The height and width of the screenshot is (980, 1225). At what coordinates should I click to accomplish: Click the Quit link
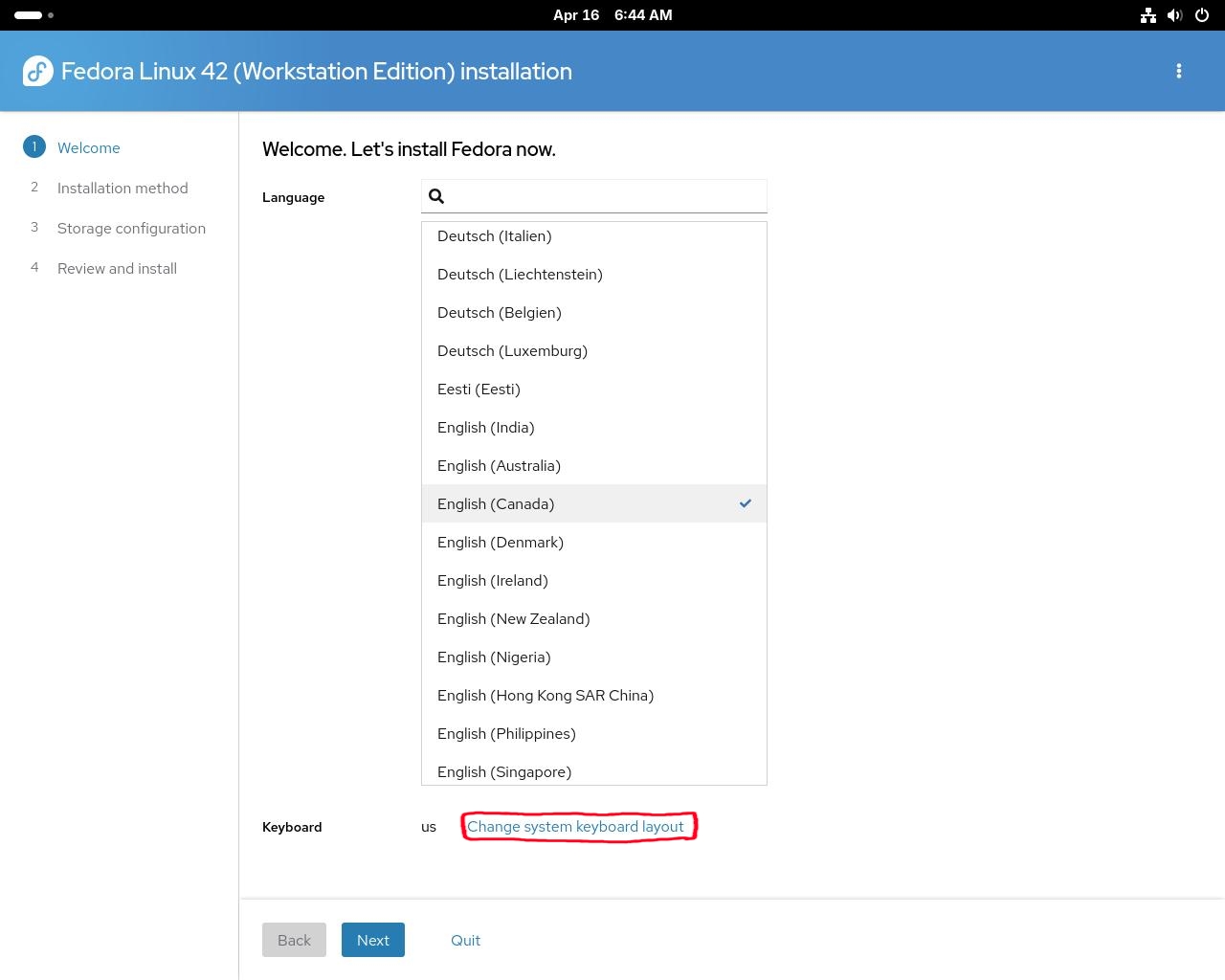click(x=465, y=941)
